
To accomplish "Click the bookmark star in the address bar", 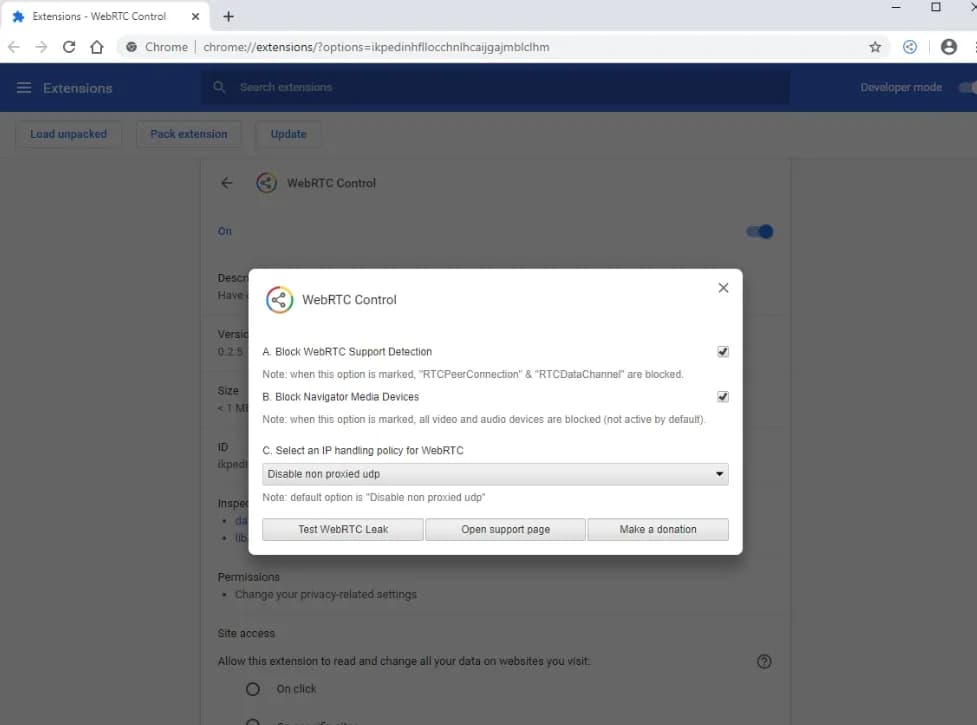I will click(x=875, y=46).
